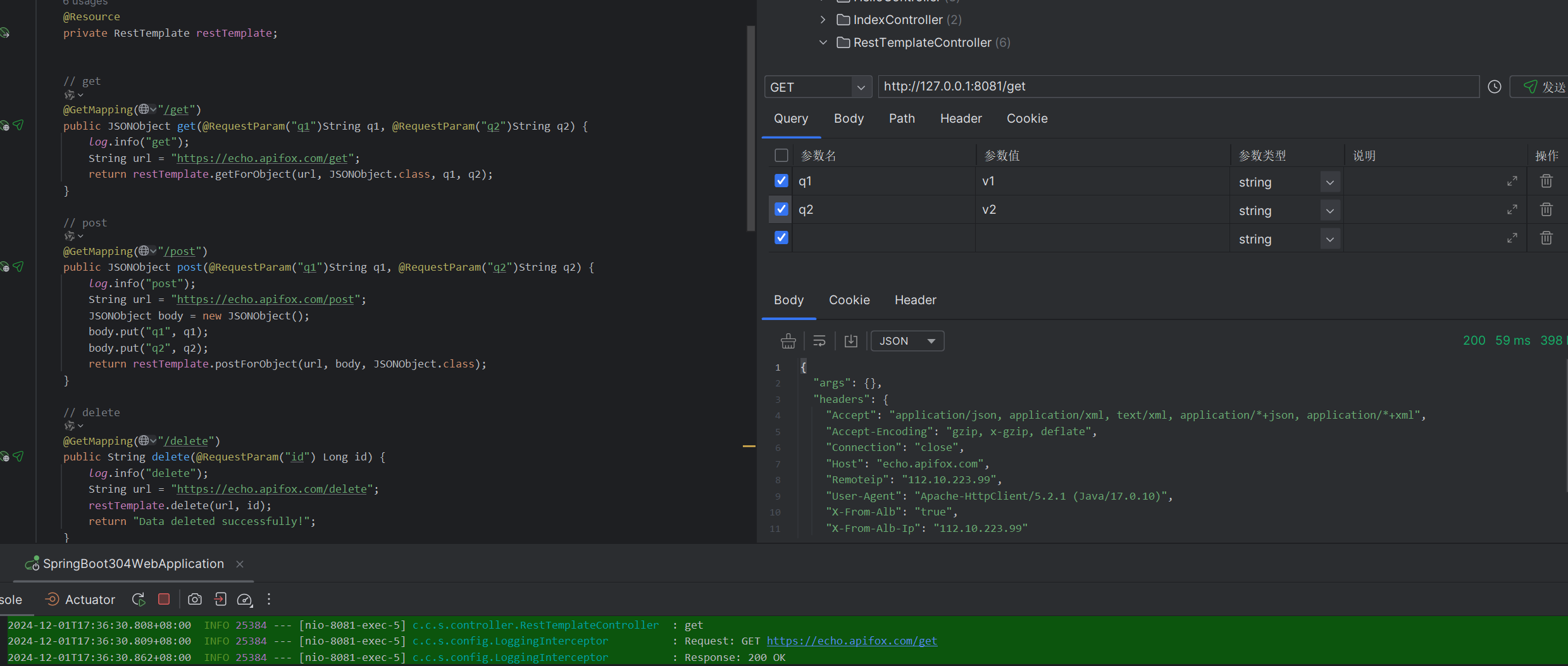This screenshot has height=666, width=1568.
Task: Click the request URL input field
Action: click(1178, 87)
